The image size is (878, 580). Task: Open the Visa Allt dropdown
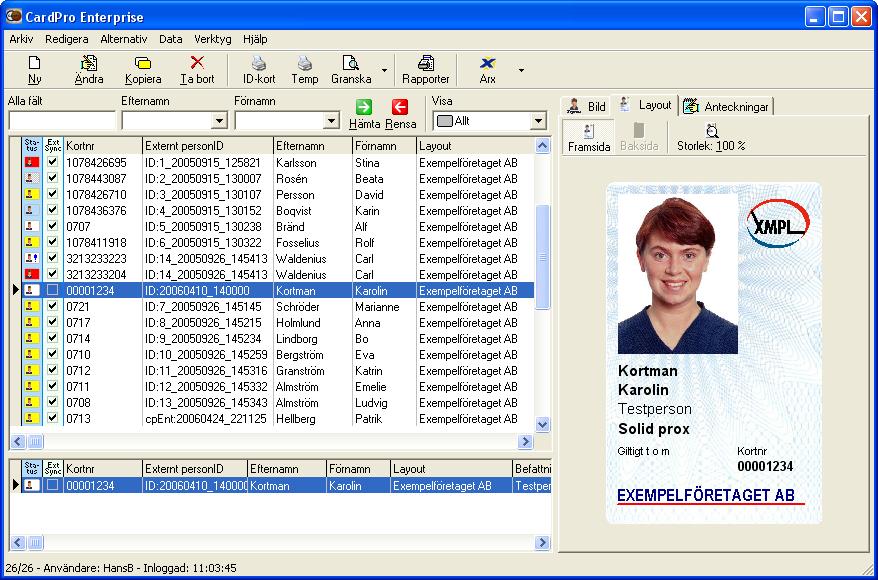(538, 120)
